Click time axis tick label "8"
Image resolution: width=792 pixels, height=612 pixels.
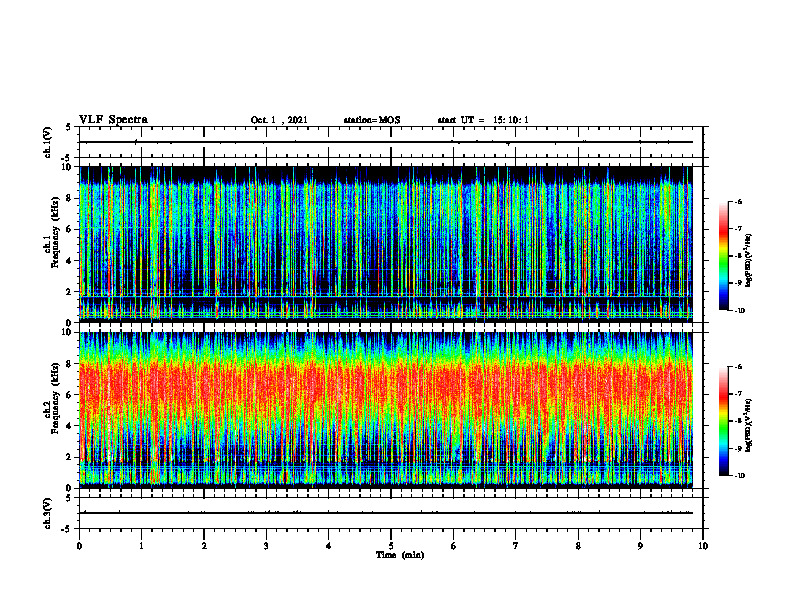point(578,546)
